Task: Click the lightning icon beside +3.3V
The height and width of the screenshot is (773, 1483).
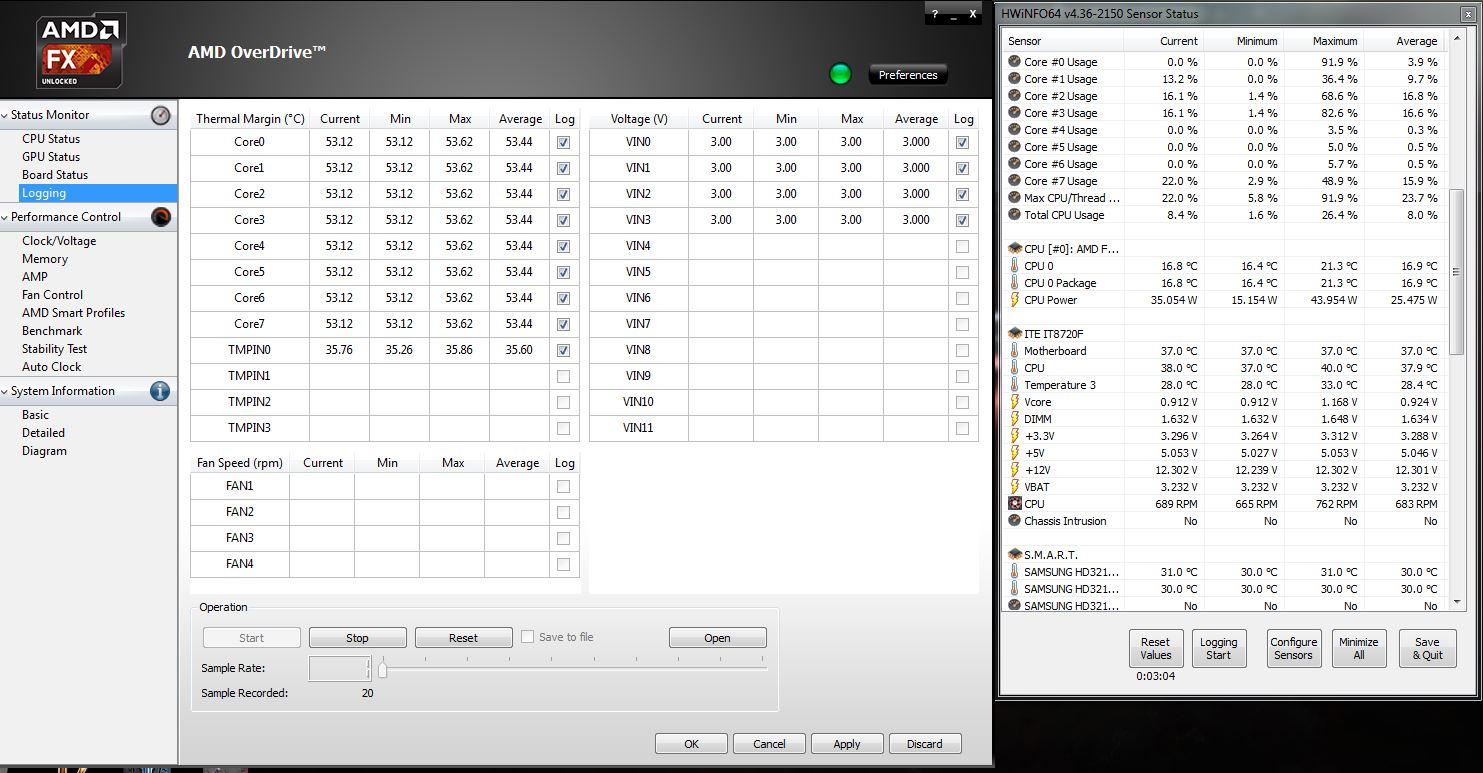Action: 1014,436
